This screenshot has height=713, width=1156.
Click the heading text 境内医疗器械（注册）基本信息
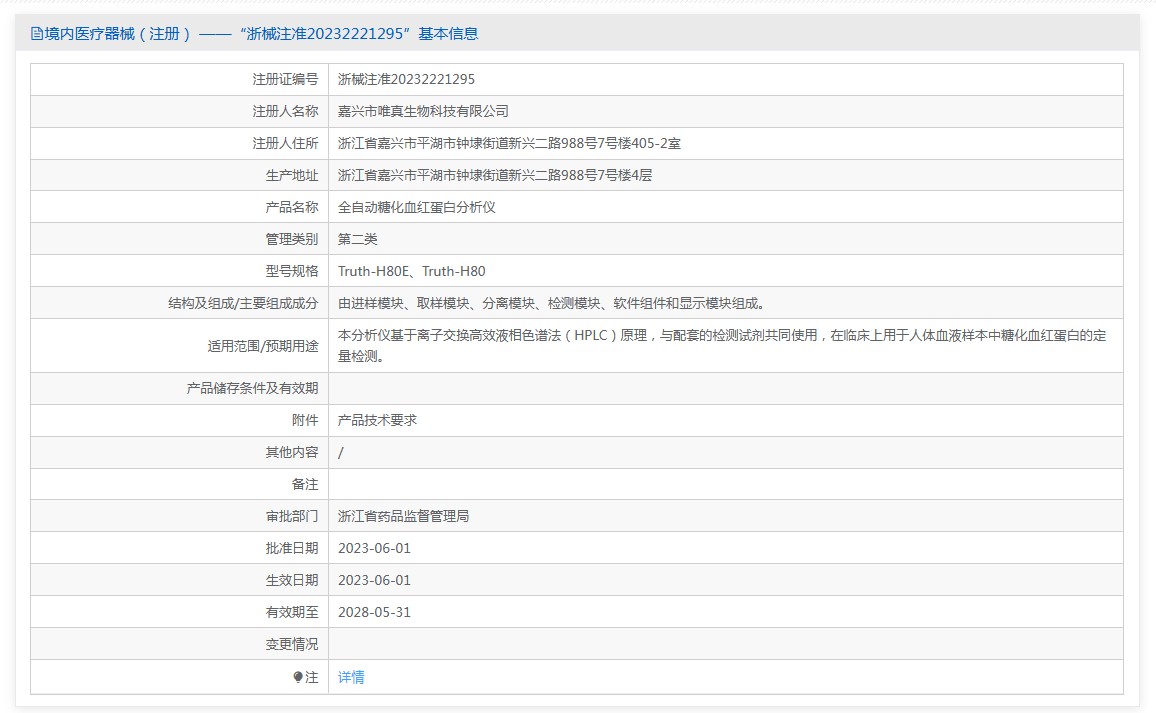point(261,34)
